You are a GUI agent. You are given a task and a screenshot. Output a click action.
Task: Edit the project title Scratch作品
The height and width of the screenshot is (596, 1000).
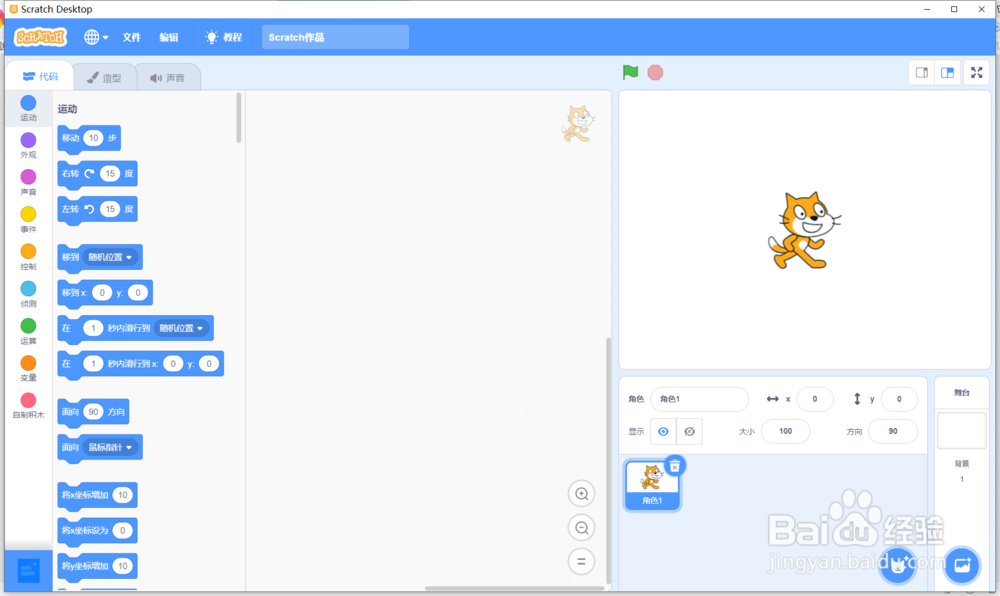point(335,37)
